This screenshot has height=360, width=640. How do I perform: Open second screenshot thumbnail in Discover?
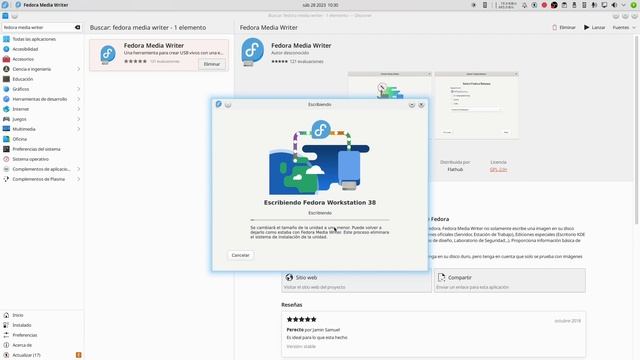(477, 105)
